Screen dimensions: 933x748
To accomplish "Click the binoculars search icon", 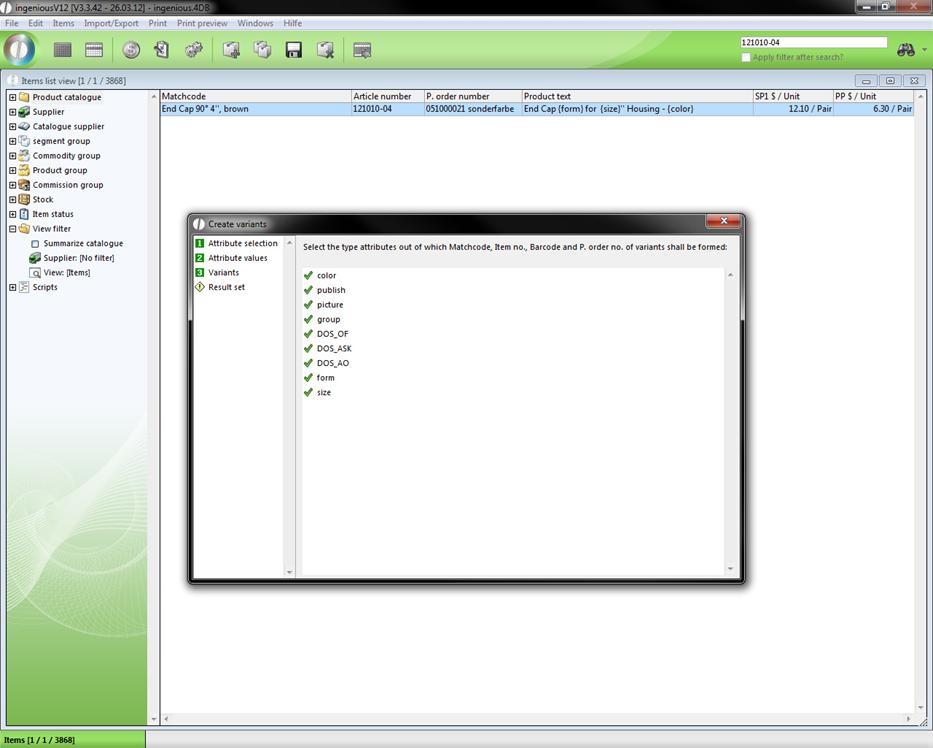I will (905, 49).
